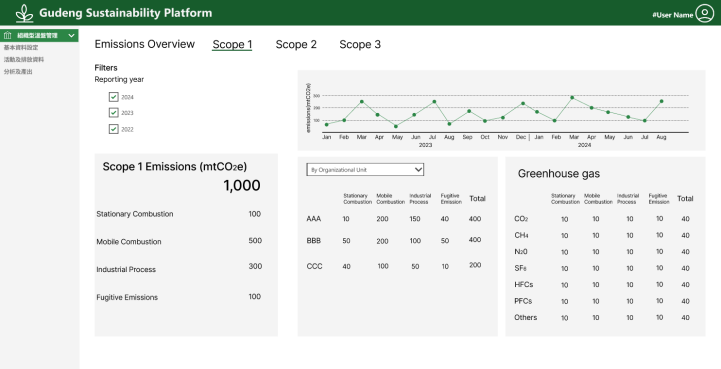The width and height of the screenshot is (721, 369).
Task: Select the Stationary Combustion row label
Action: [135, 214]
